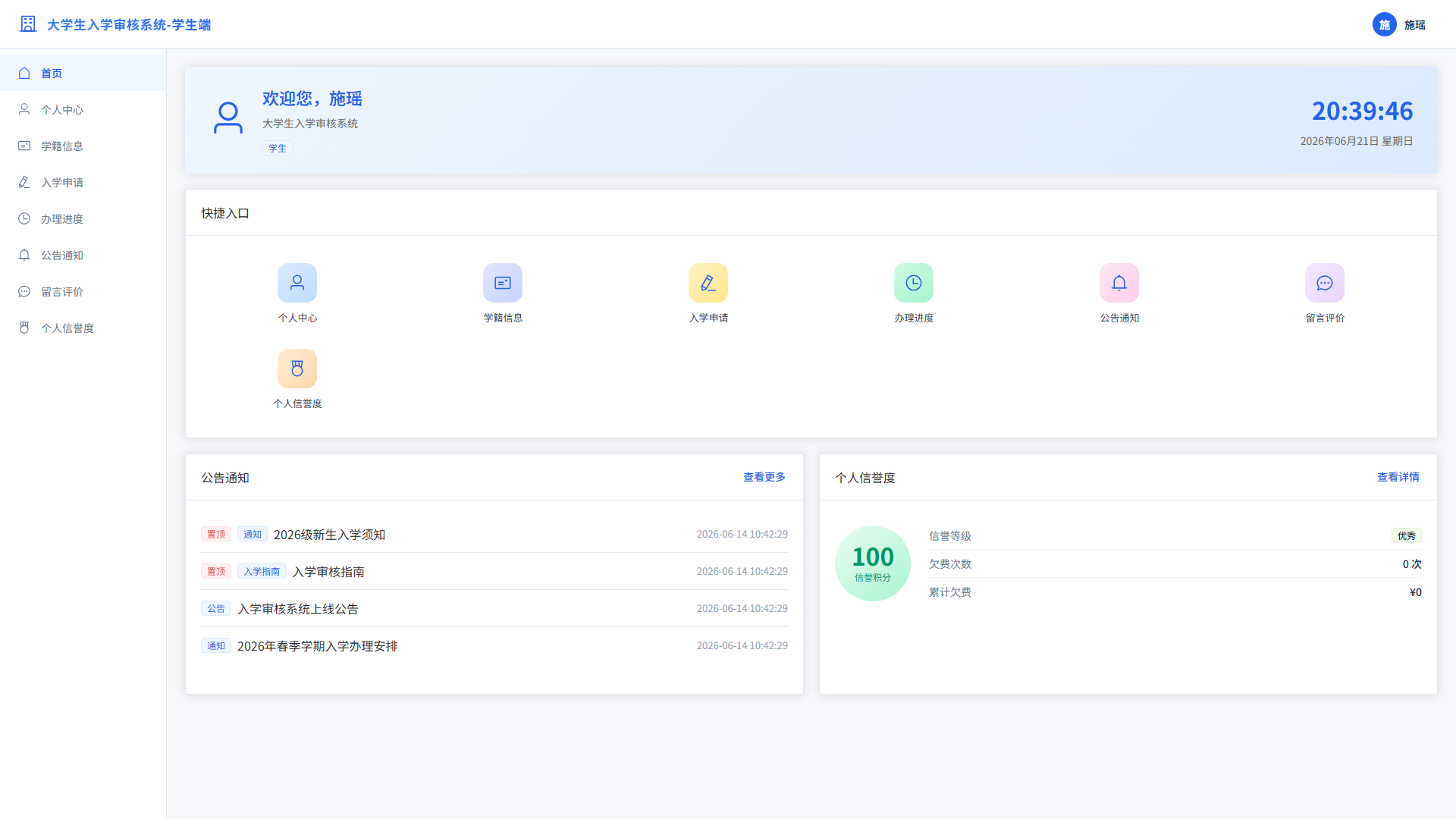This screenshot has width=1456, height=819.
Task: Open user avatar 施瑶 in top right
Action: pos(1385,24)
